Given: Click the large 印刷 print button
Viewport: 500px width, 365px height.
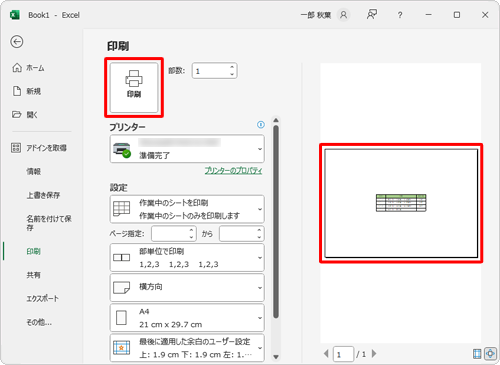Looking at the screenshot, I should click(x=134, y=87).
